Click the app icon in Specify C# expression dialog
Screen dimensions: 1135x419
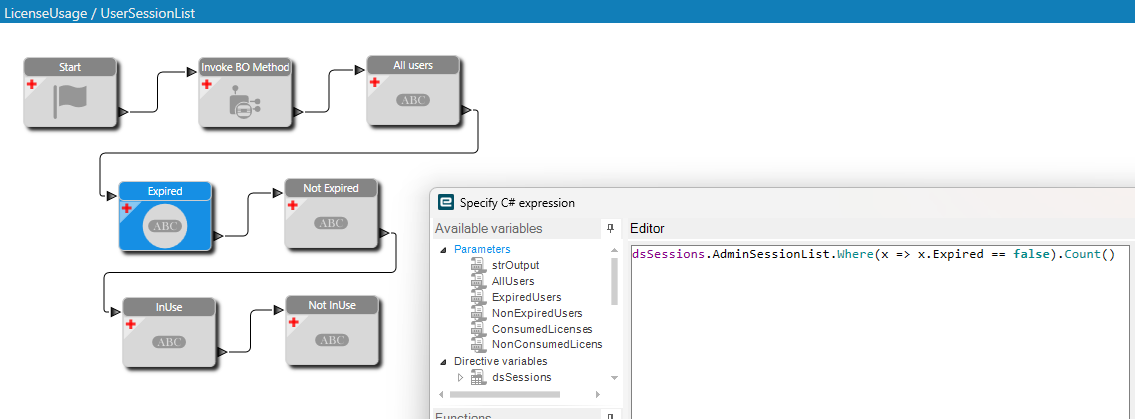(446, 203)
